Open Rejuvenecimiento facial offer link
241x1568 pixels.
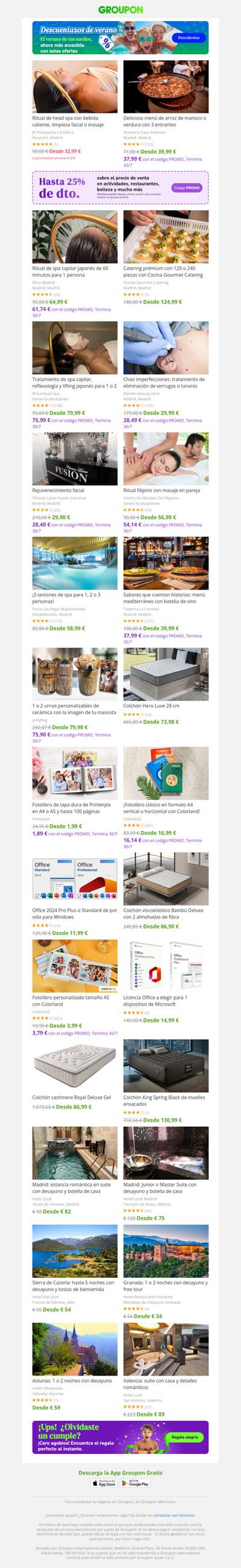pos(58,490)
